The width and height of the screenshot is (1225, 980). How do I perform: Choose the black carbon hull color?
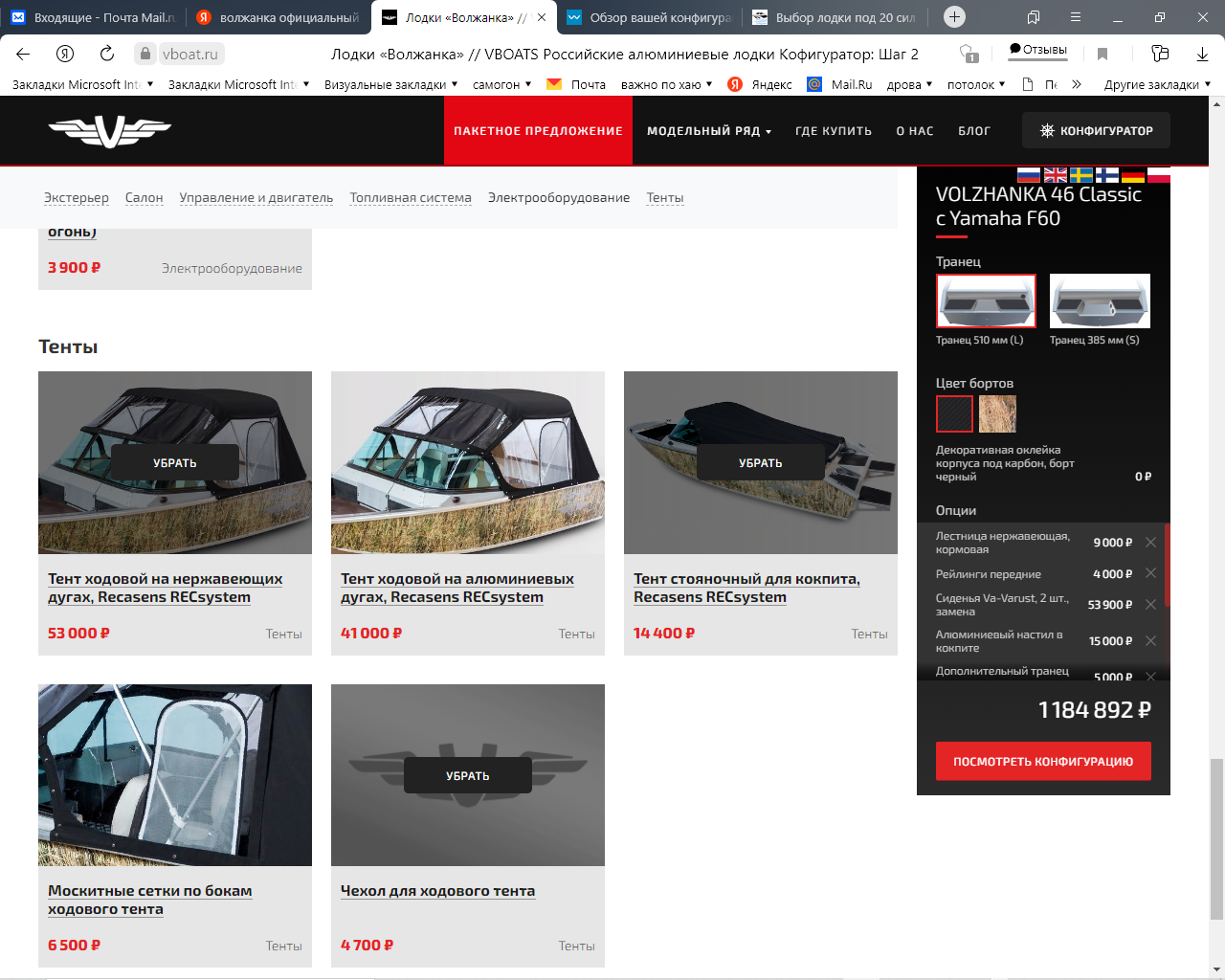pos(954,414)
